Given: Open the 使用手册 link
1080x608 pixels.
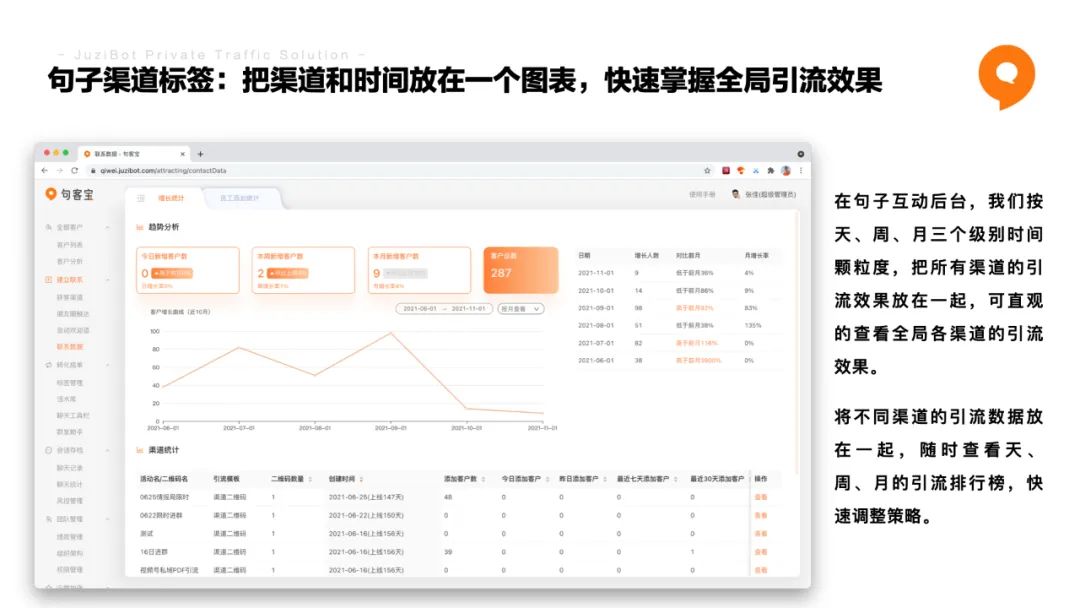Looking at the screenshot, I should pyautogui.click(x=702, y=195).
